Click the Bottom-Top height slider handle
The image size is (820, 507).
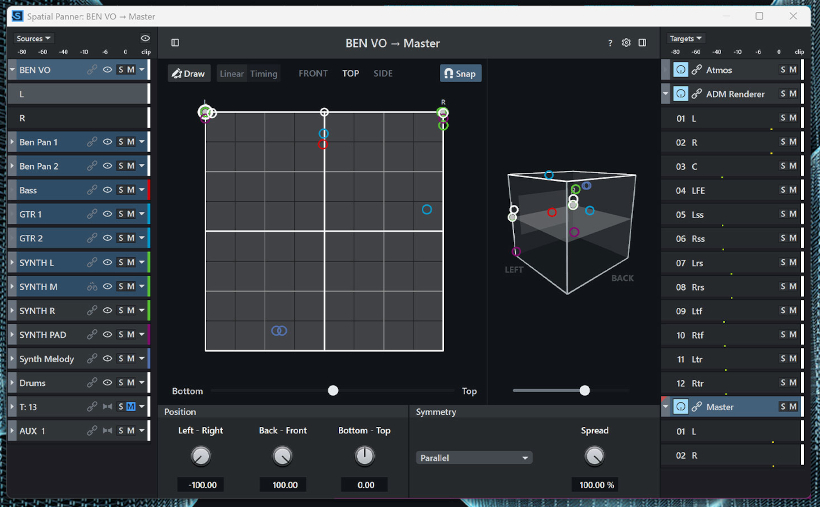[333, 390]
